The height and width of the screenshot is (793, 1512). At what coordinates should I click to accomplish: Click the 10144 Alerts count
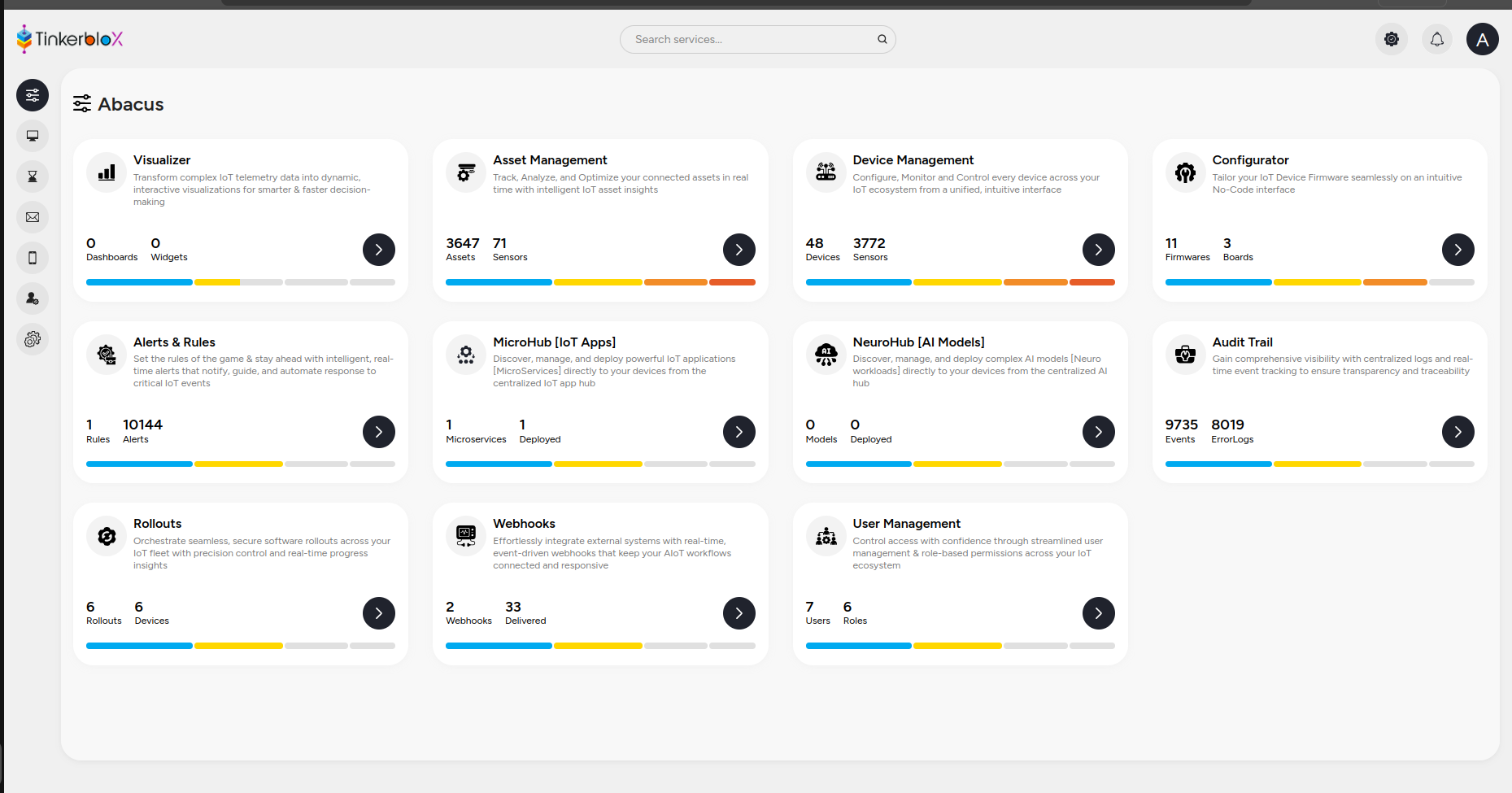(x=142, y=431)
